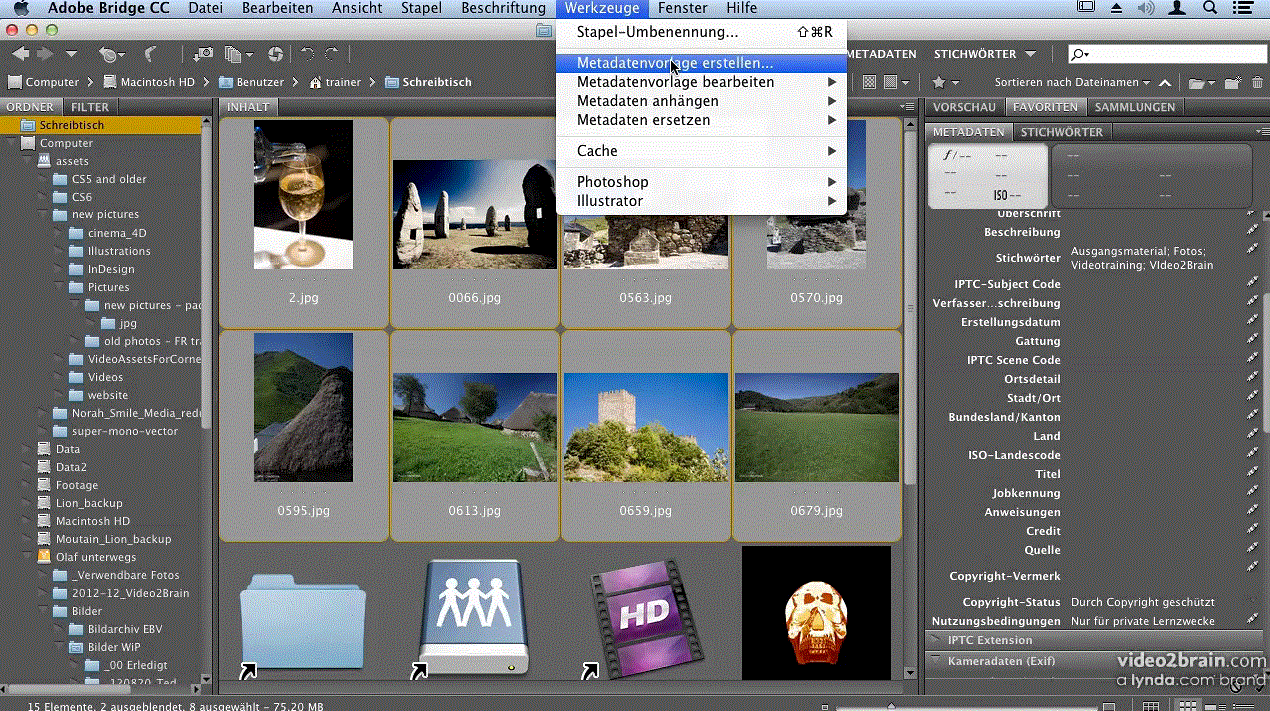Open recent folder icon dropdown
Viewport: 1270px width, 711px height.
coord(1201,83)
